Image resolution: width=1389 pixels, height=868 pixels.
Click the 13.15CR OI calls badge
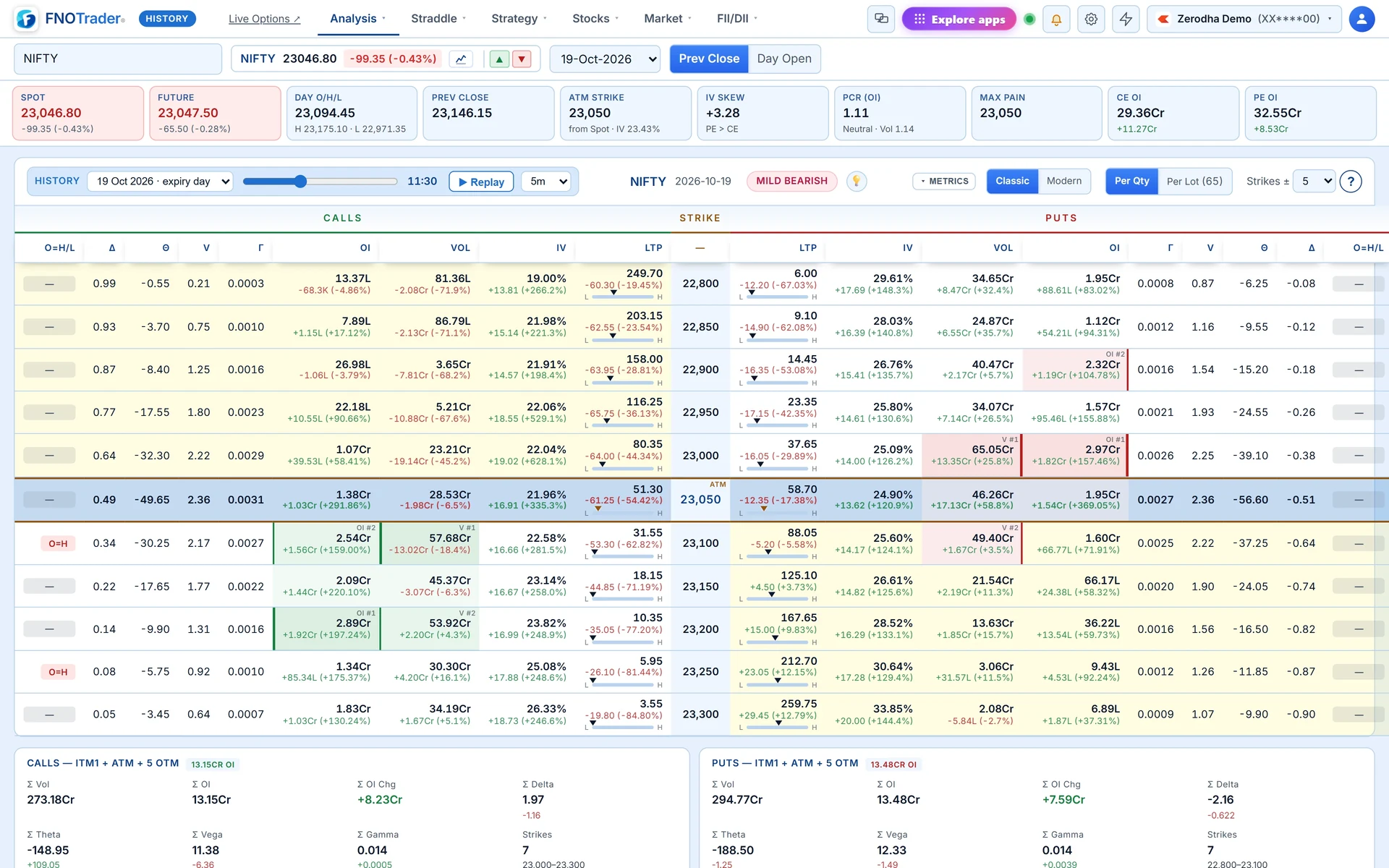[x=213, y=765]
